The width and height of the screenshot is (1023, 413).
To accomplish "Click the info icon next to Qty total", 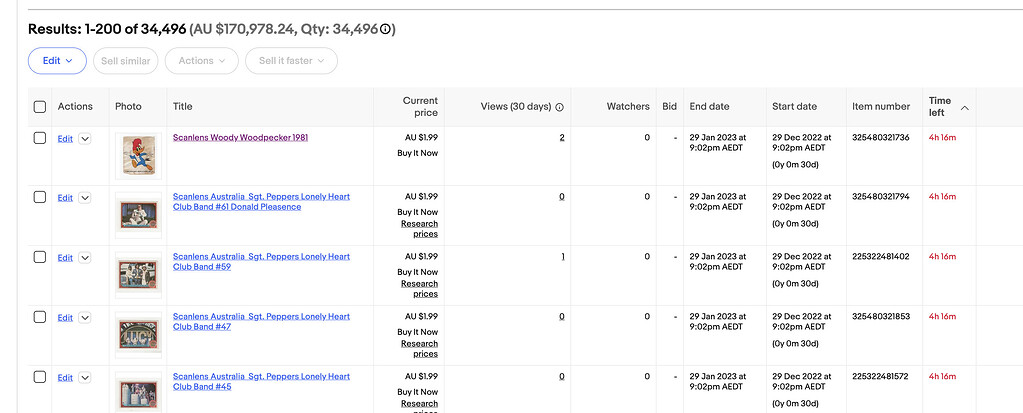I will 386,29.
